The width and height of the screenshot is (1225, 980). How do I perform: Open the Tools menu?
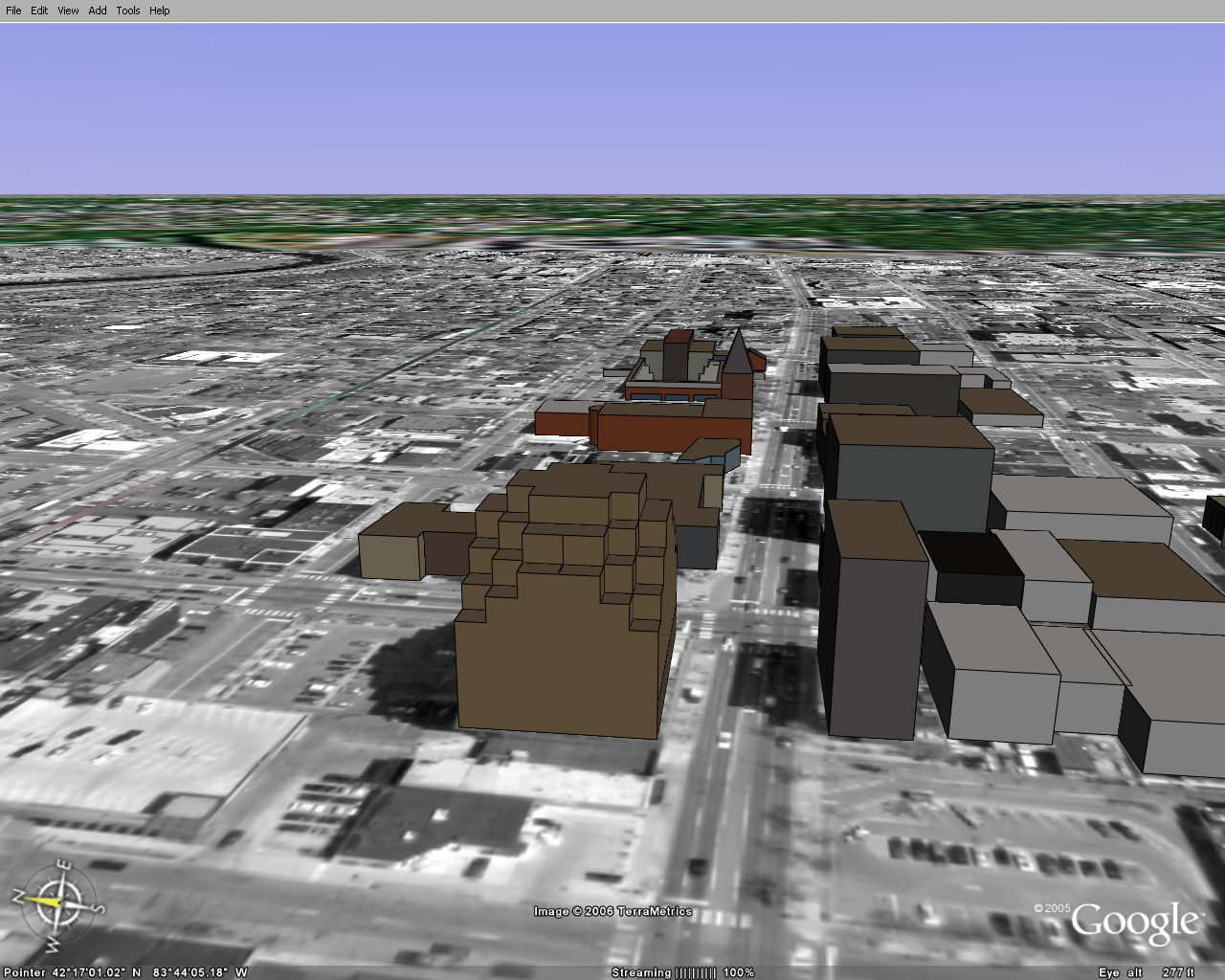(x=128, y=11)
